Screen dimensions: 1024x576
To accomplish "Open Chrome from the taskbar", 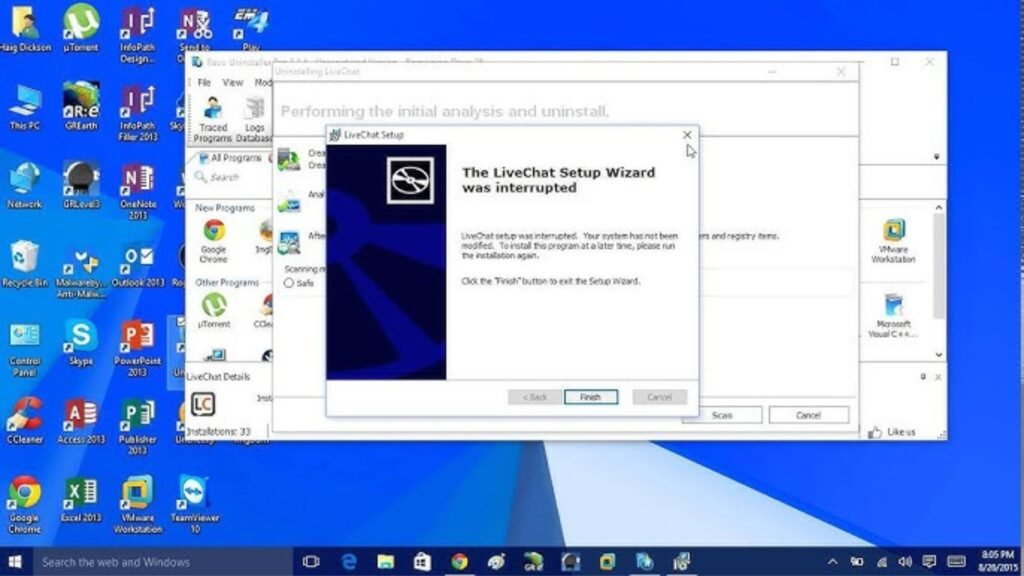I will [x=459, y=562].
